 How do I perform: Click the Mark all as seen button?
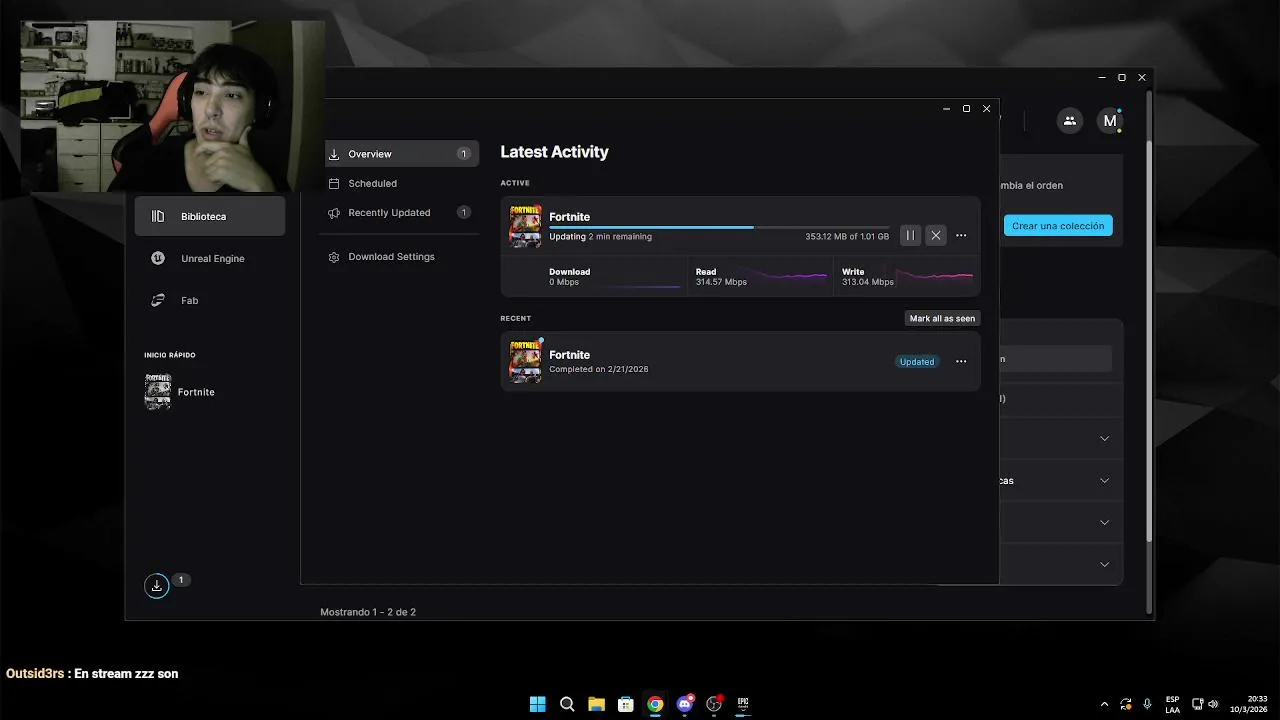tap(942, 318)
